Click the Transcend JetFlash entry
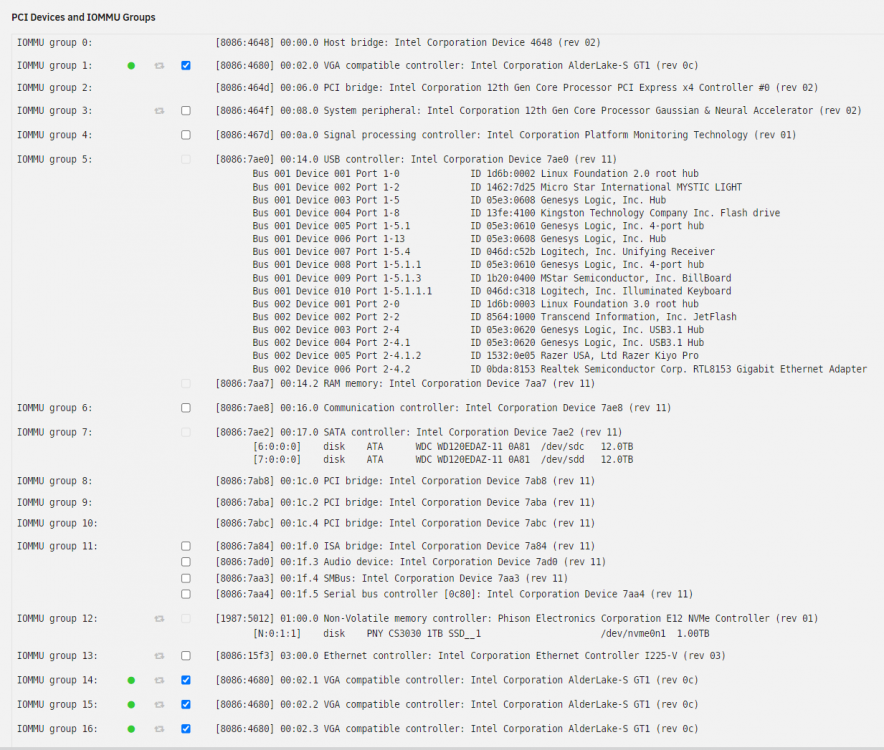884x750 pixels. [495, 317]
